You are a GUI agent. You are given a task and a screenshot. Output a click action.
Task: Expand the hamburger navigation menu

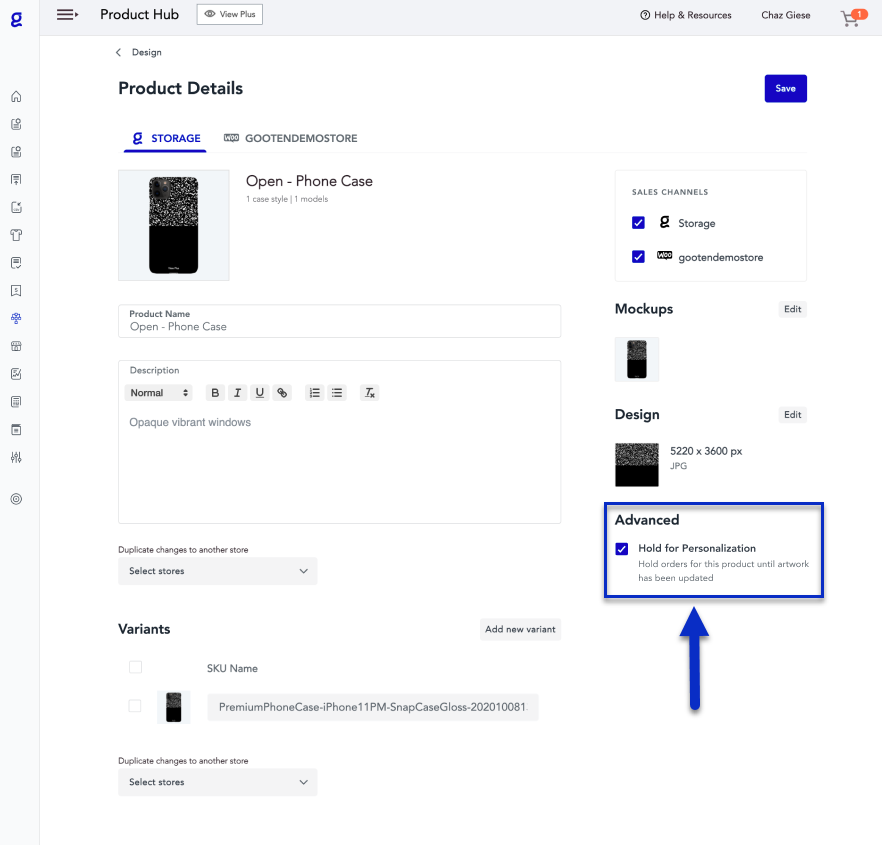click(x=67, y=15)
